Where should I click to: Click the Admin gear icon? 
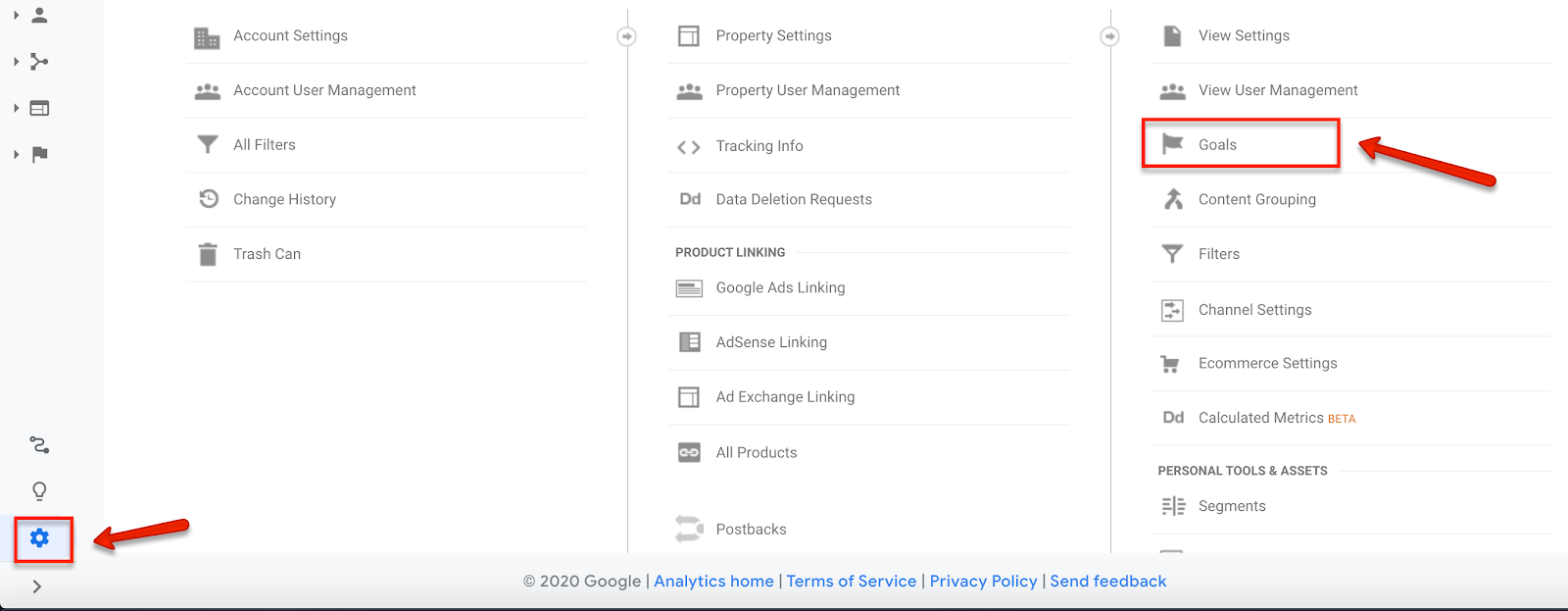pyautogui.click(x=39, y=538)
